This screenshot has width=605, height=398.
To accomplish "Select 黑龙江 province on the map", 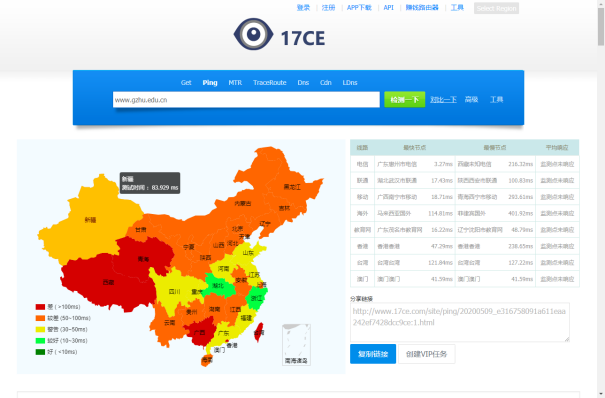I will [x=292, y=187].
